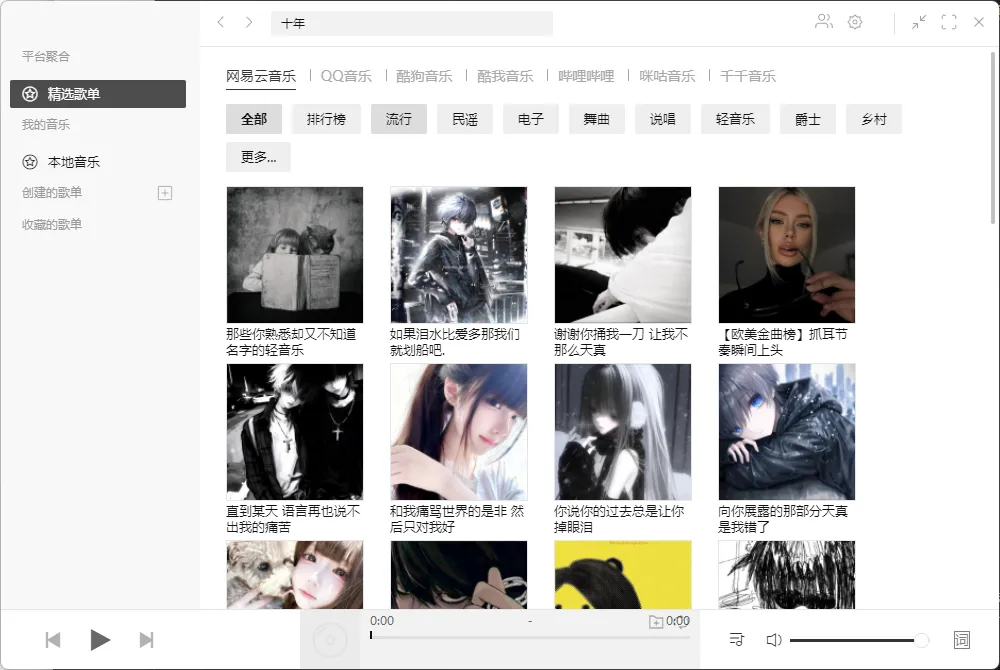Enter fullscreen with the corner-brackets icon
Image resolution: width=1000 pixels, height=670 pixels.
949,22
